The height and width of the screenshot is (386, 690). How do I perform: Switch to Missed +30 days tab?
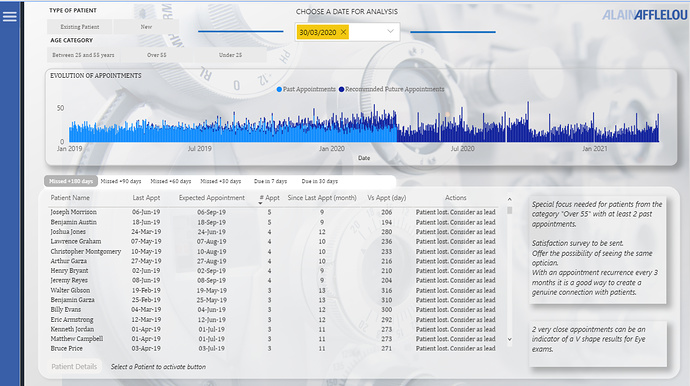[x=220, y=181]
